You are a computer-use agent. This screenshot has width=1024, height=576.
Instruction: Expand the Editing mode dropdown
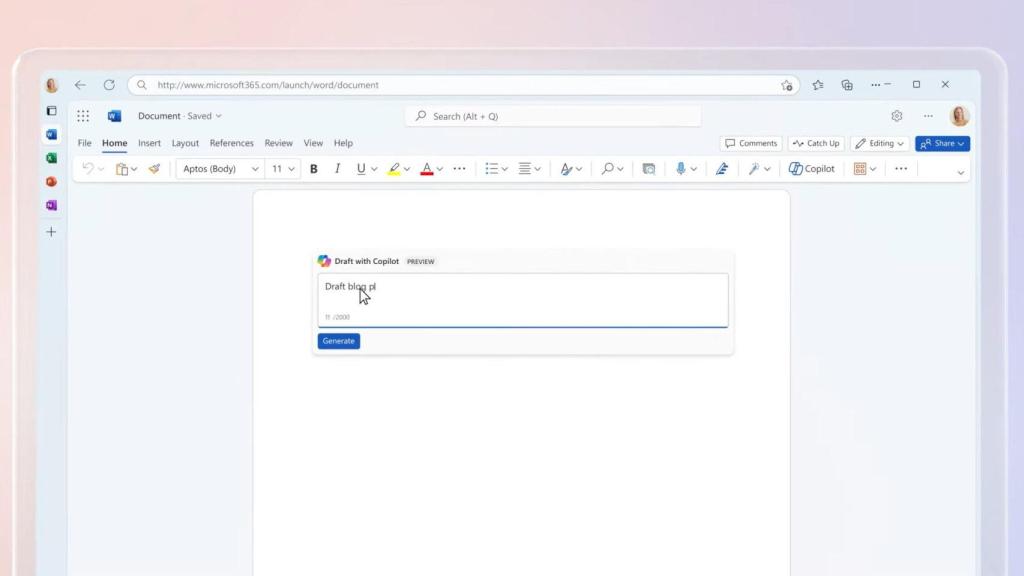[879, 143]
